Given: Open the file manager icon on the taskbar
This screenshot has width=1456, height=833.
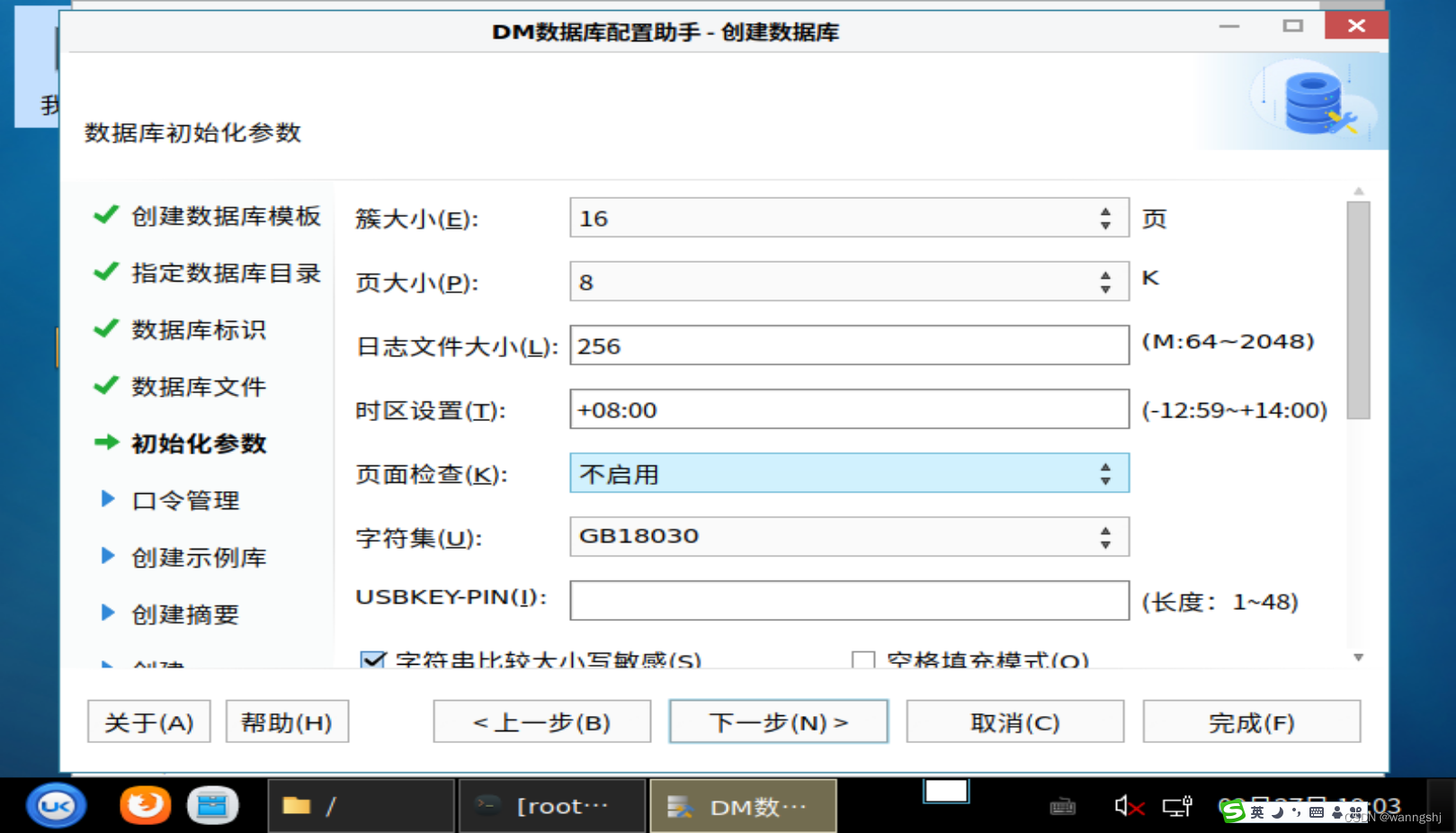Looking at the screenshot, I should (x=213, y=805).
